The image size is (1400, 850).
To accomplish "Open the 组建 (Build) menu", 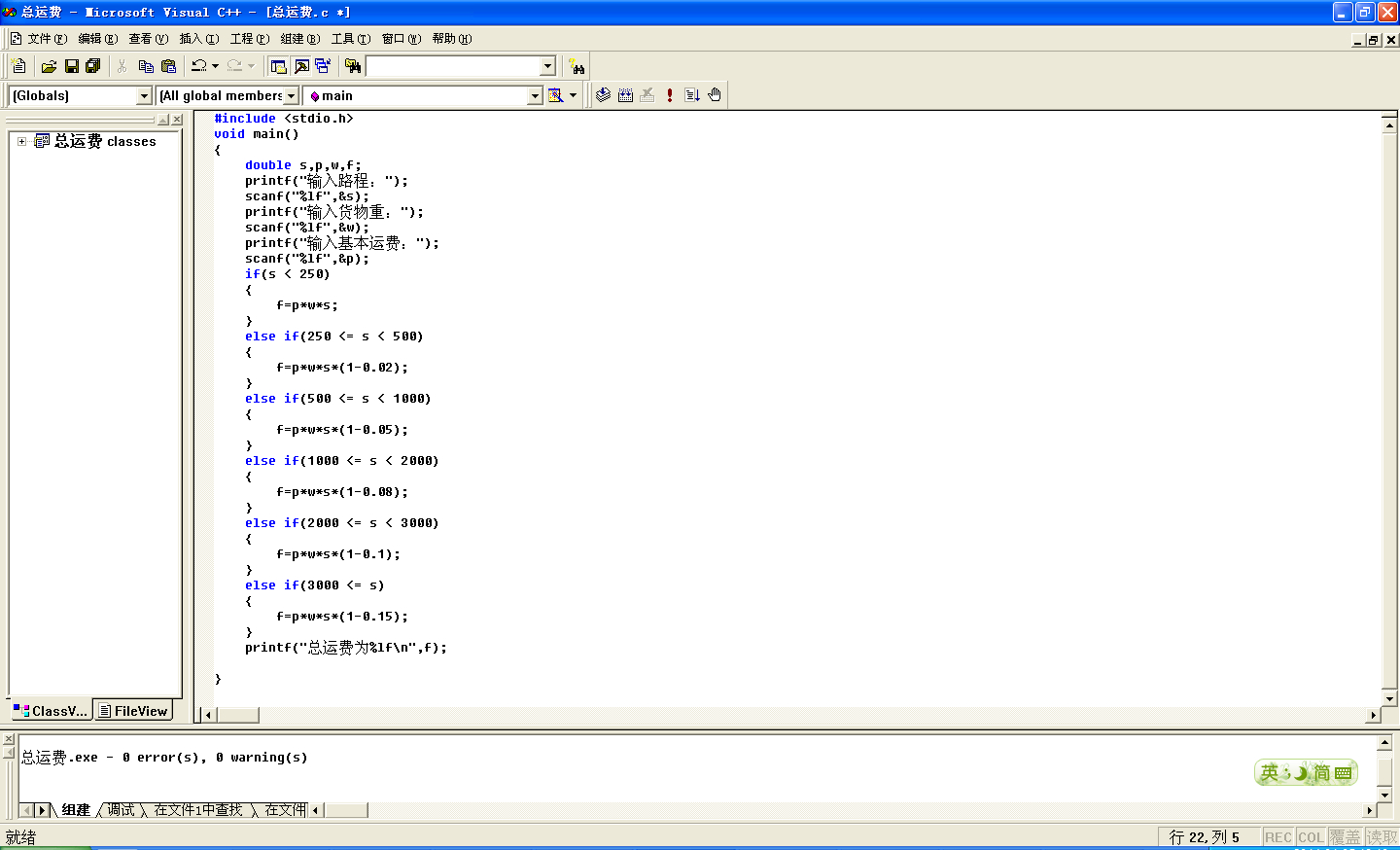I will 299,39.
